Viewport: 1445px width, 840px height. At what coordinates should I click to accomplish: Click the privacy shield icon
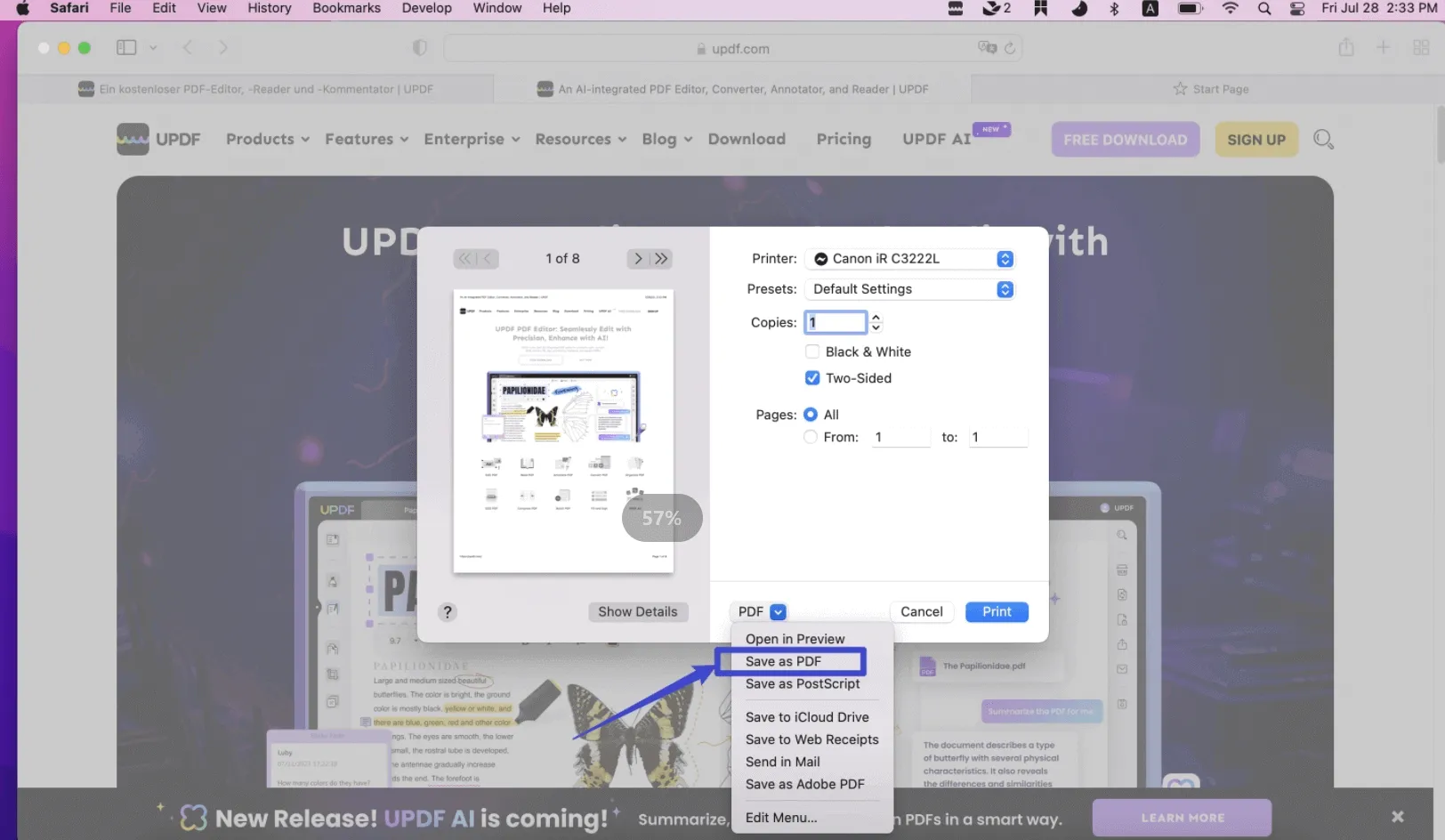(x=420, y=48)
